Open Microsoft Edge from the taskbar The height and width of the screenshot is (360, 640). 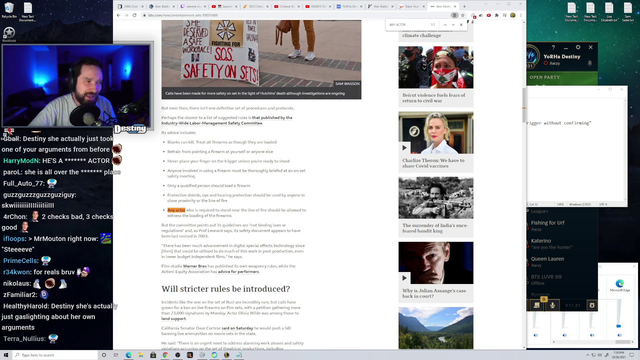pyautogui.click(x=129, y=355)
